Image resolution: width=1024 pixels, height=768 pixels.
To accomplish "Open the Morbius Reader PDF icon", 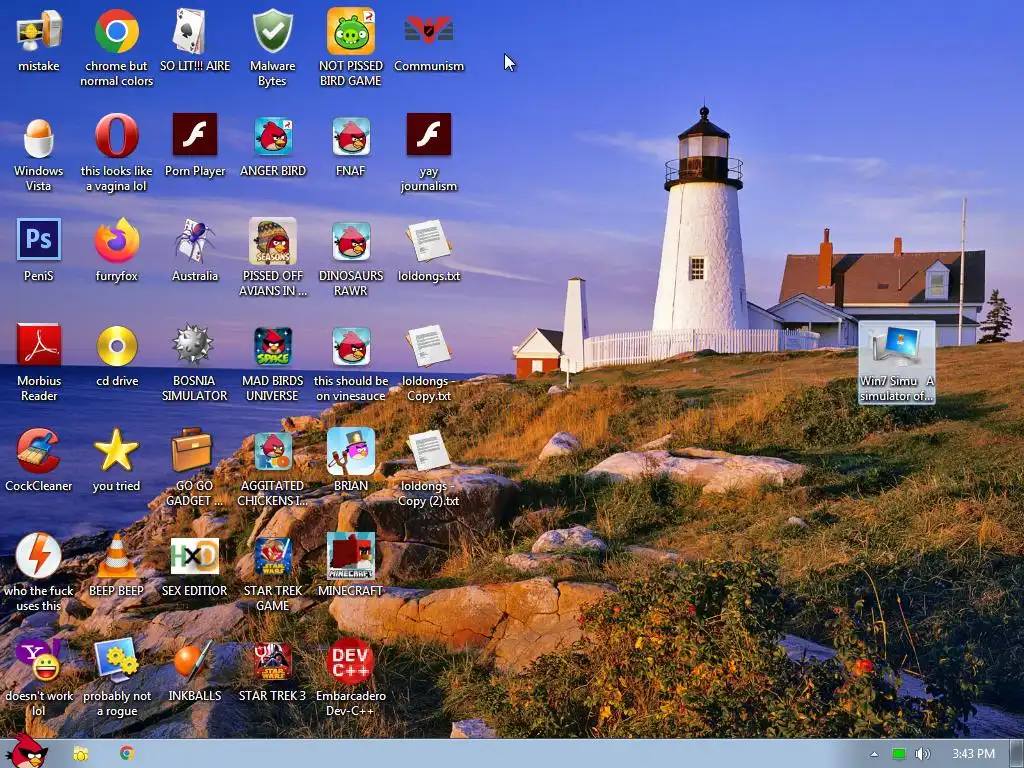I will coord(39,345).
